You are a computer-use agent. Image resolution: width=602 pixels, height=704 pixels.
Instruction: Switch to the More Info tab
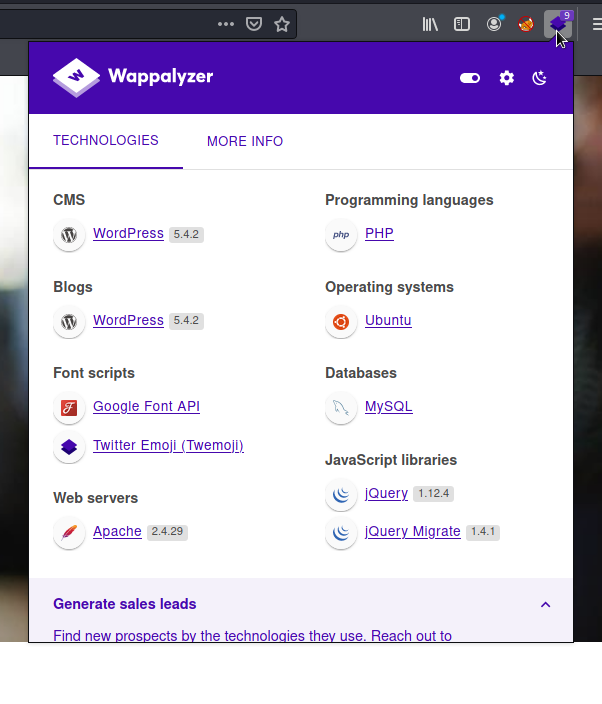[x=245, y=141]
